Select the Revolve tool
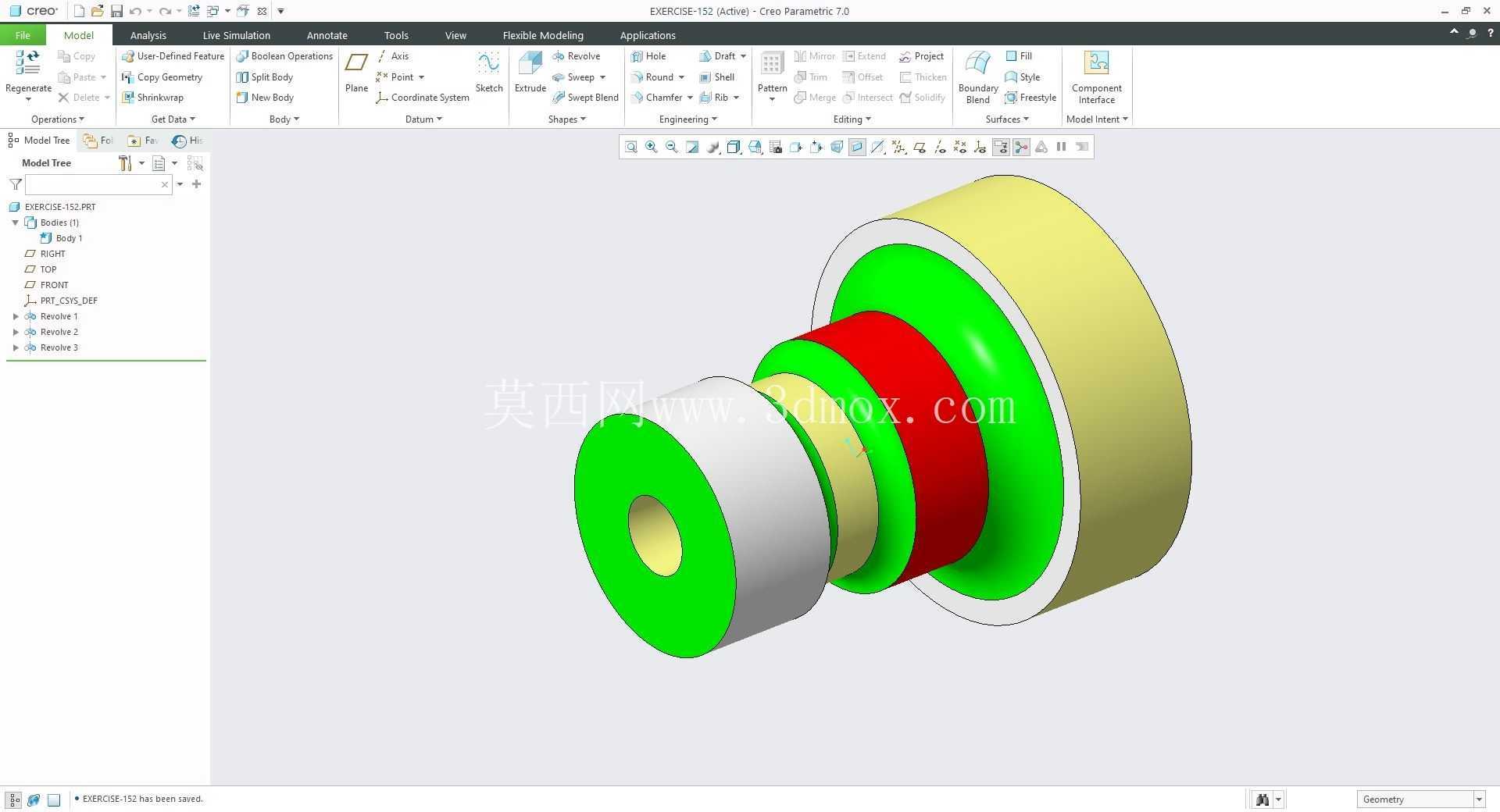1500x812 pixels. pos(577,56)
